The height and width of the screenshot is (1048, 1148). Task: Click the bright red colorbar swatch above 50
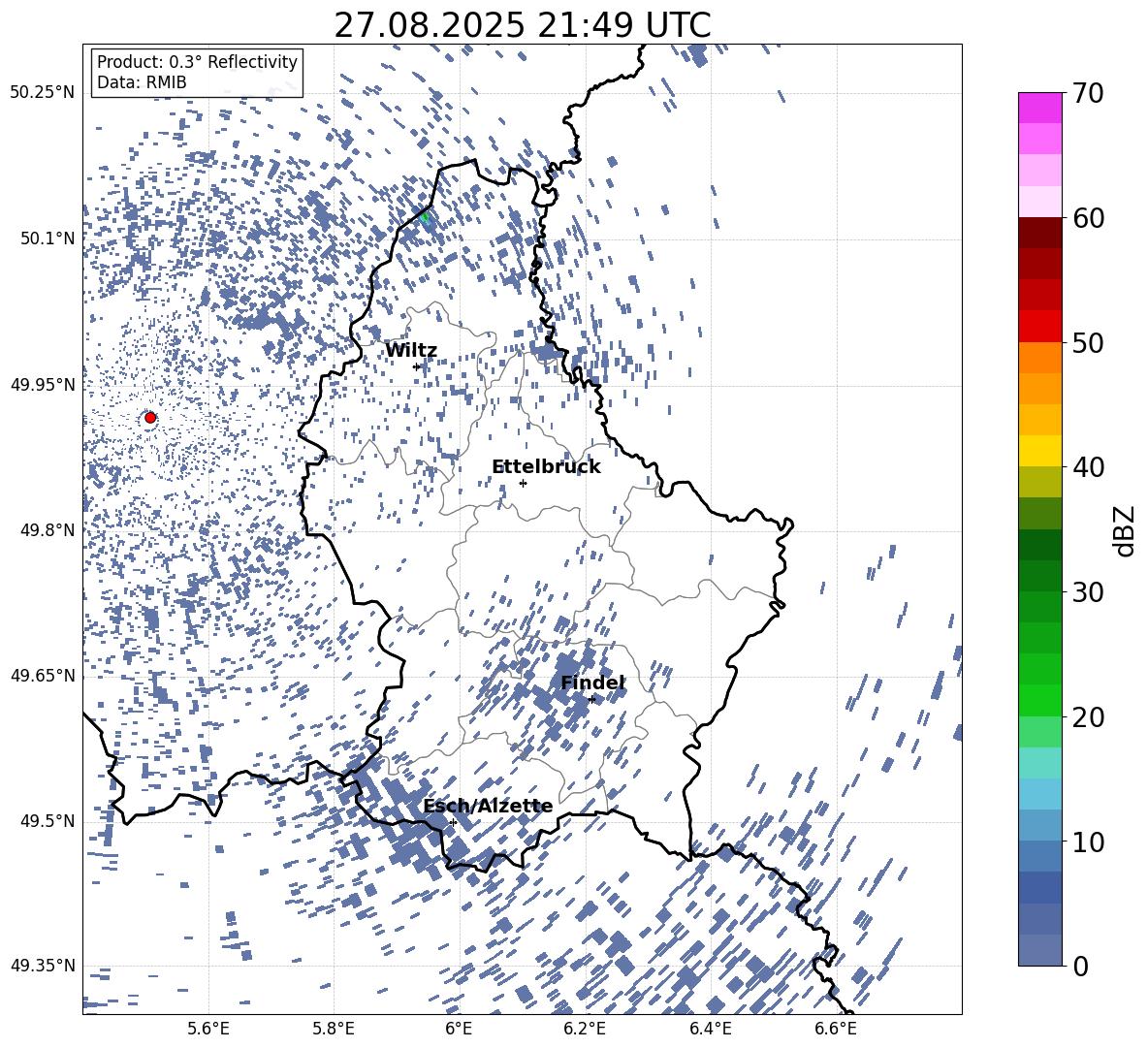pos(1039,326)
